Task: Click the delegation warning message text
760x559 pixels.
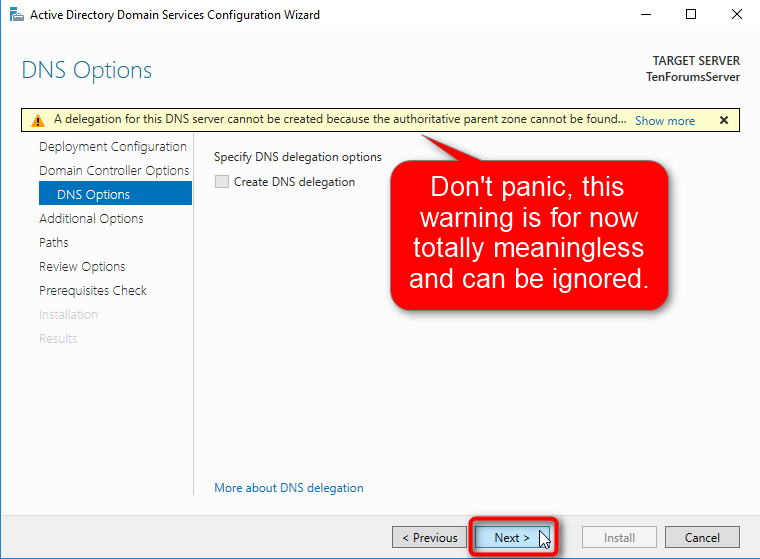Action: tap(340, 119)
